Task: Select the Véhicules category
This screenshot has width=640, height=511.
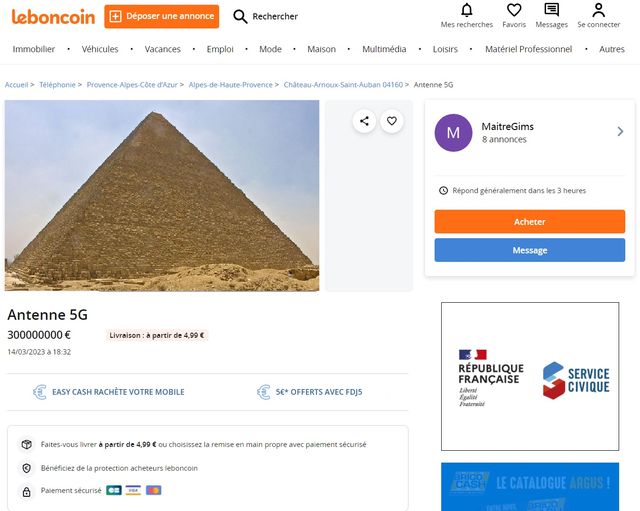Action: point(100,49)
